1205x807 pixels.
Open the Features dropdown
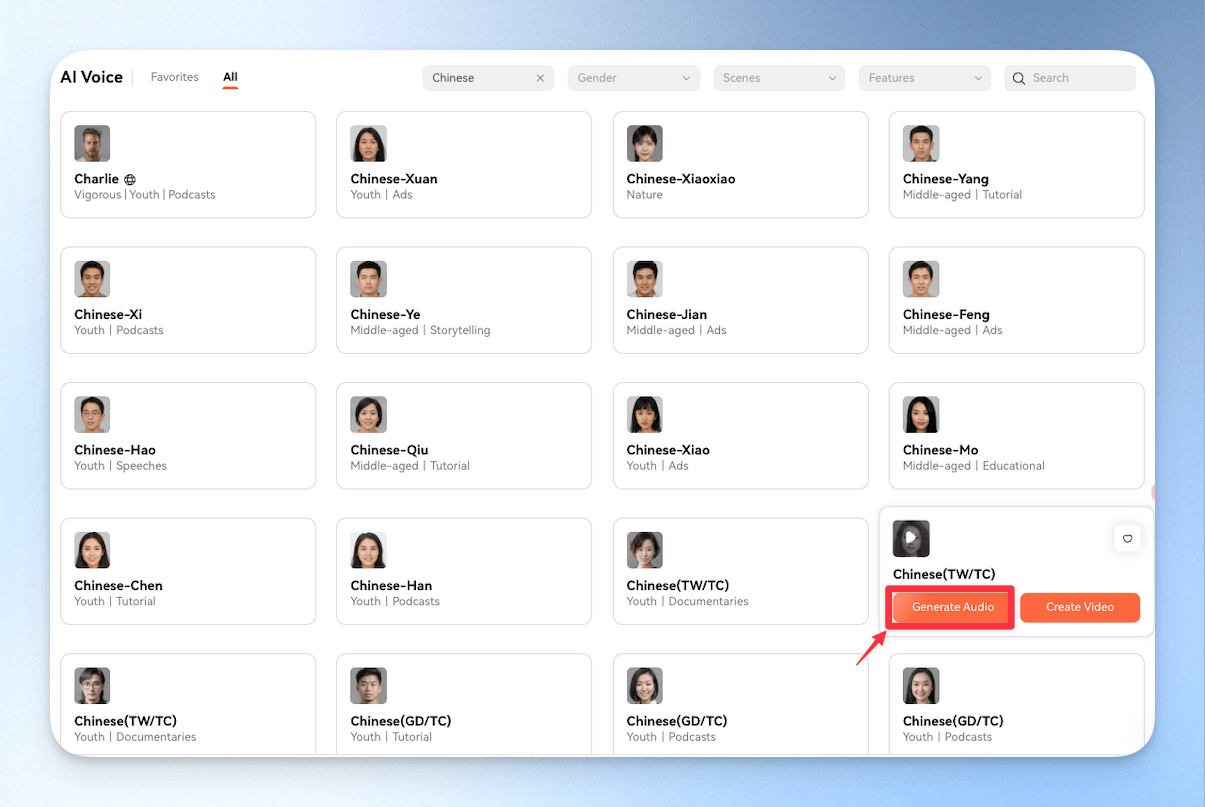pyautogui.click(x=924, y=78)
